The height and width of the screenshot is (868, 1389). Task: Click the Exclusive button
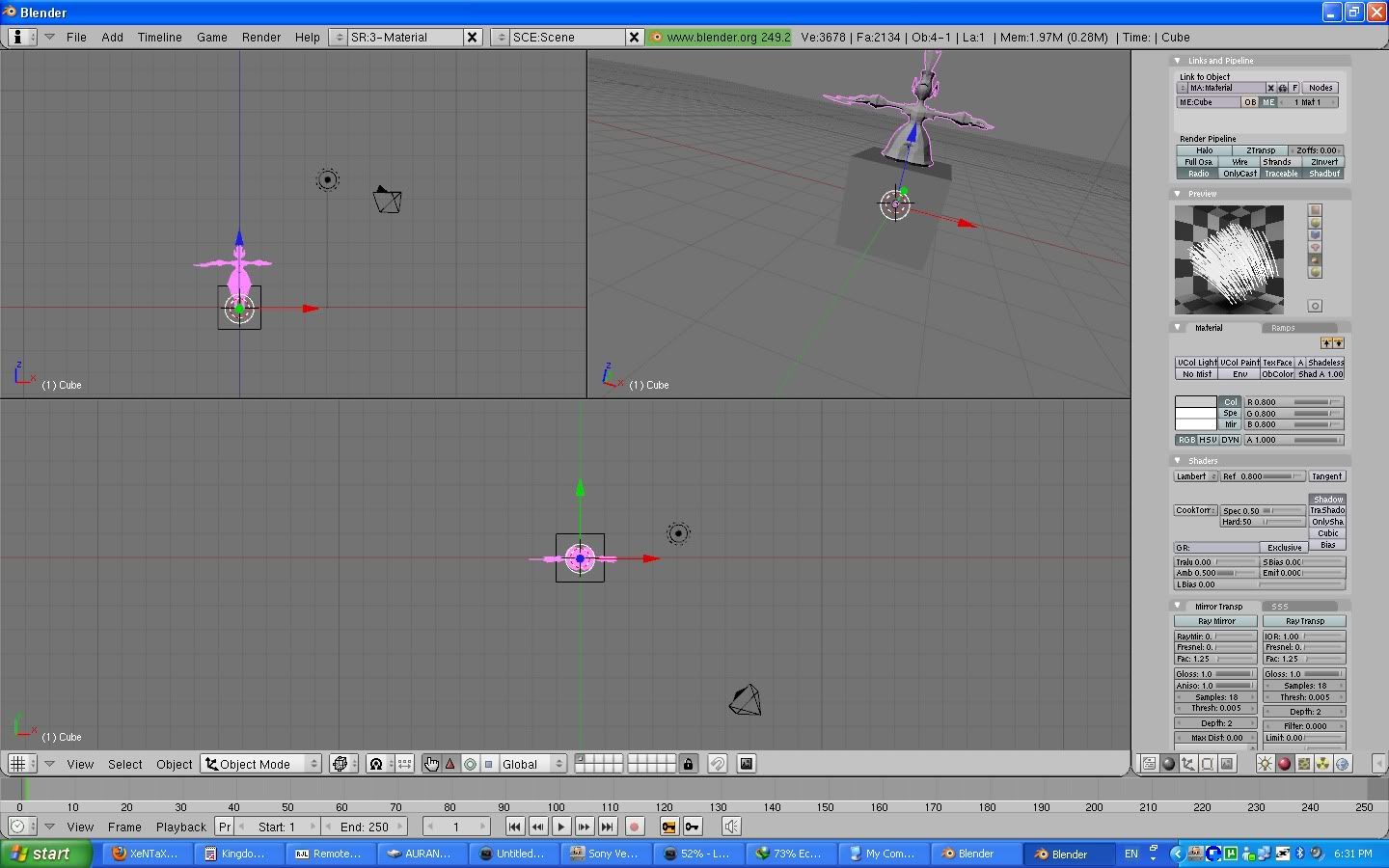tap(1284, 548)
